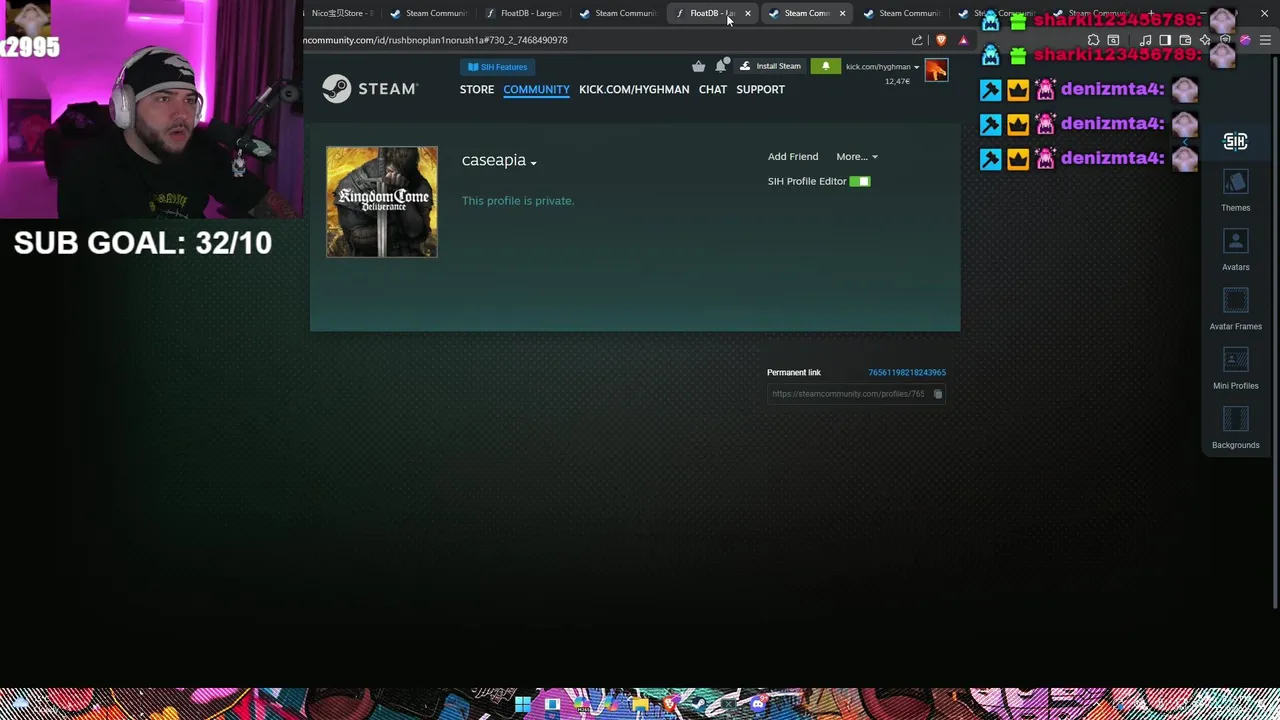This screenshot has height=720, width=1280.
Task: Click the Install Steam button
Action: coord(770,66)
